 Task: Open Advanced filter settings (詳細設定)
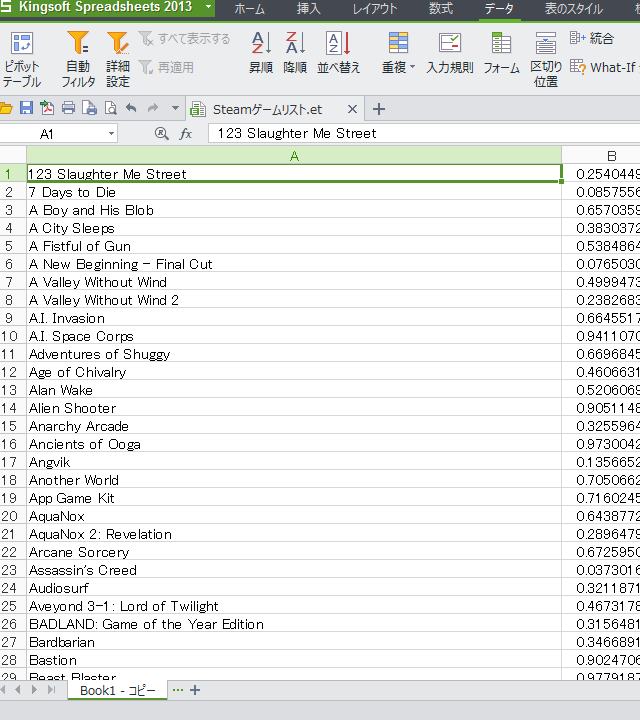point(118,59)
